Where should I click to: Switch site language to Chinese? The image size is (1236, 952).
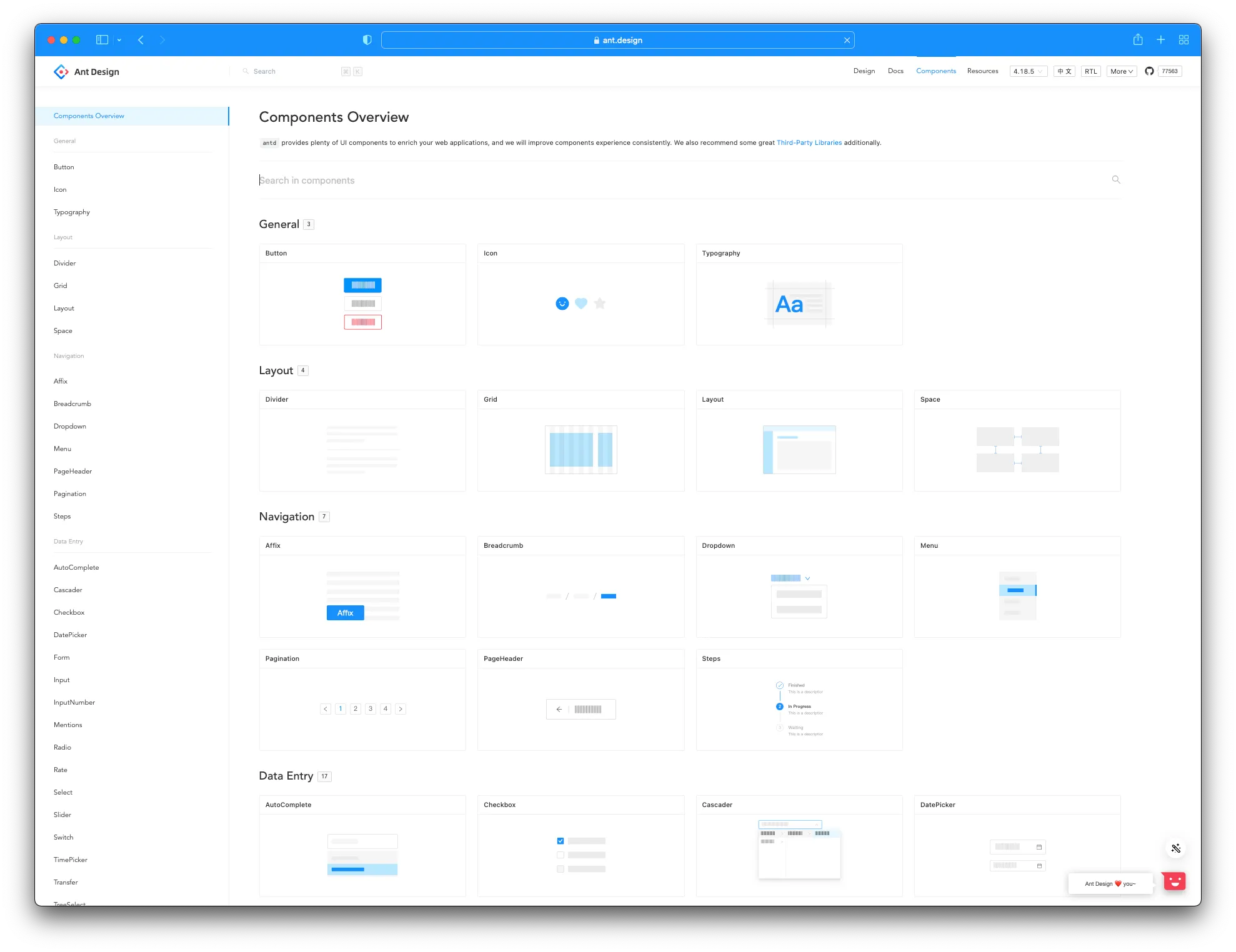click(x=1064, y=71)
